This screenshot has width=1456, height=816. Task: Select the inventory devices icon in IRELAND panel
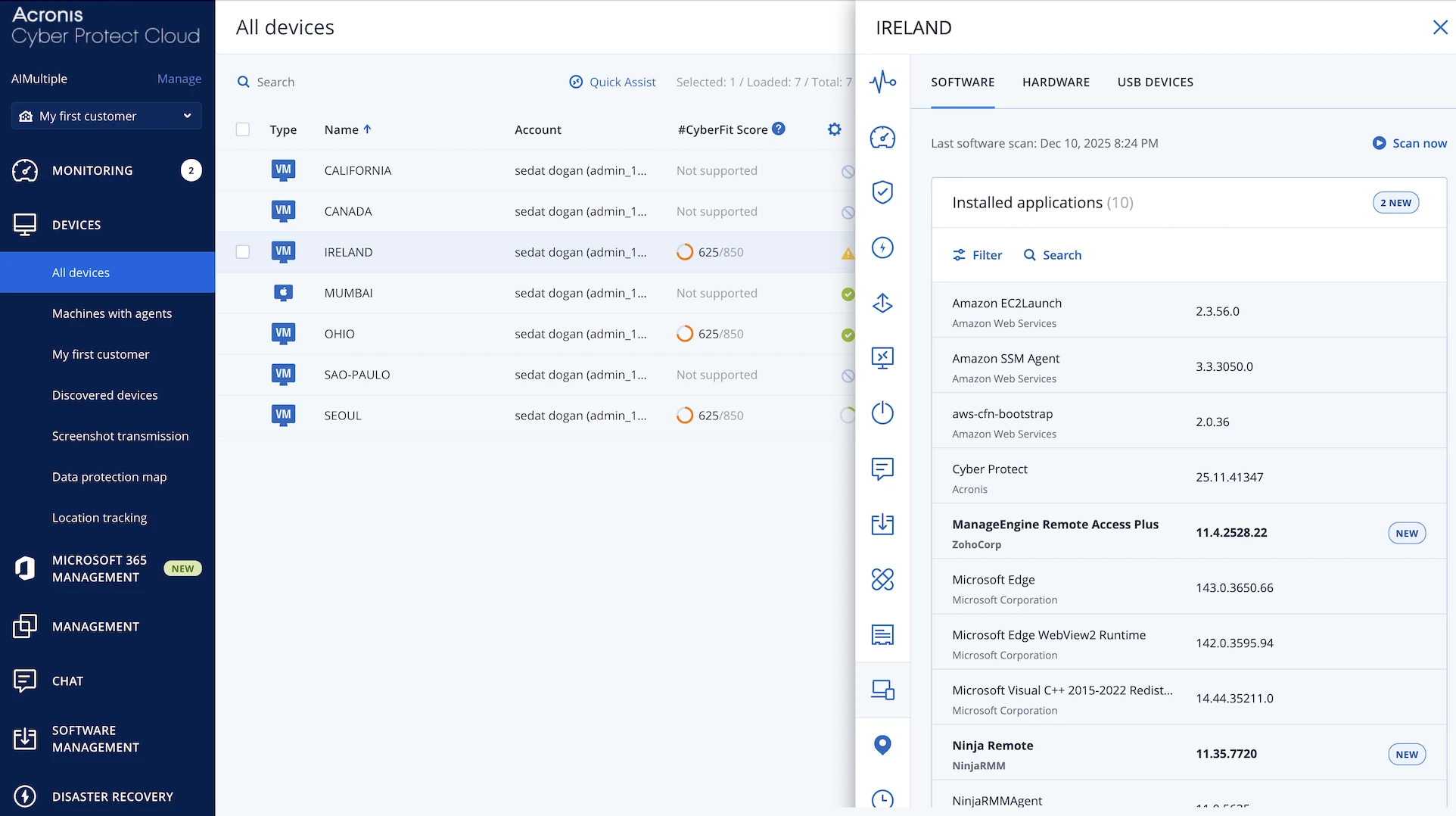(x=882, y=690)
